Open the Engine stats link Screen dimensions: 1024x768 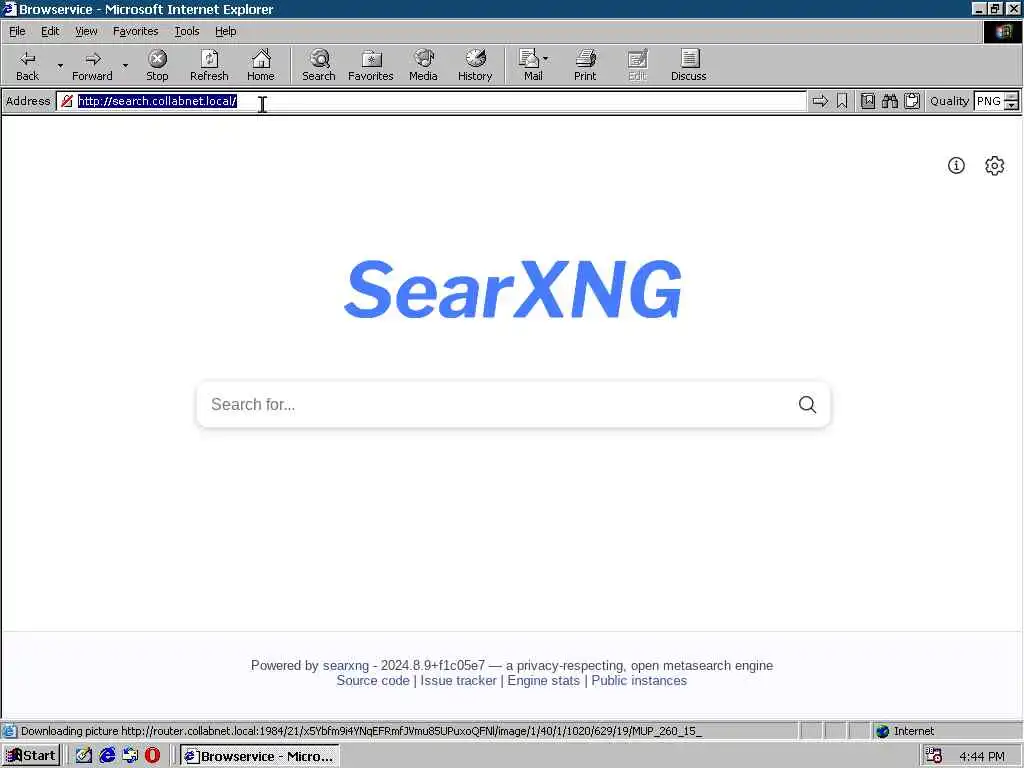[x=543, y=680]
